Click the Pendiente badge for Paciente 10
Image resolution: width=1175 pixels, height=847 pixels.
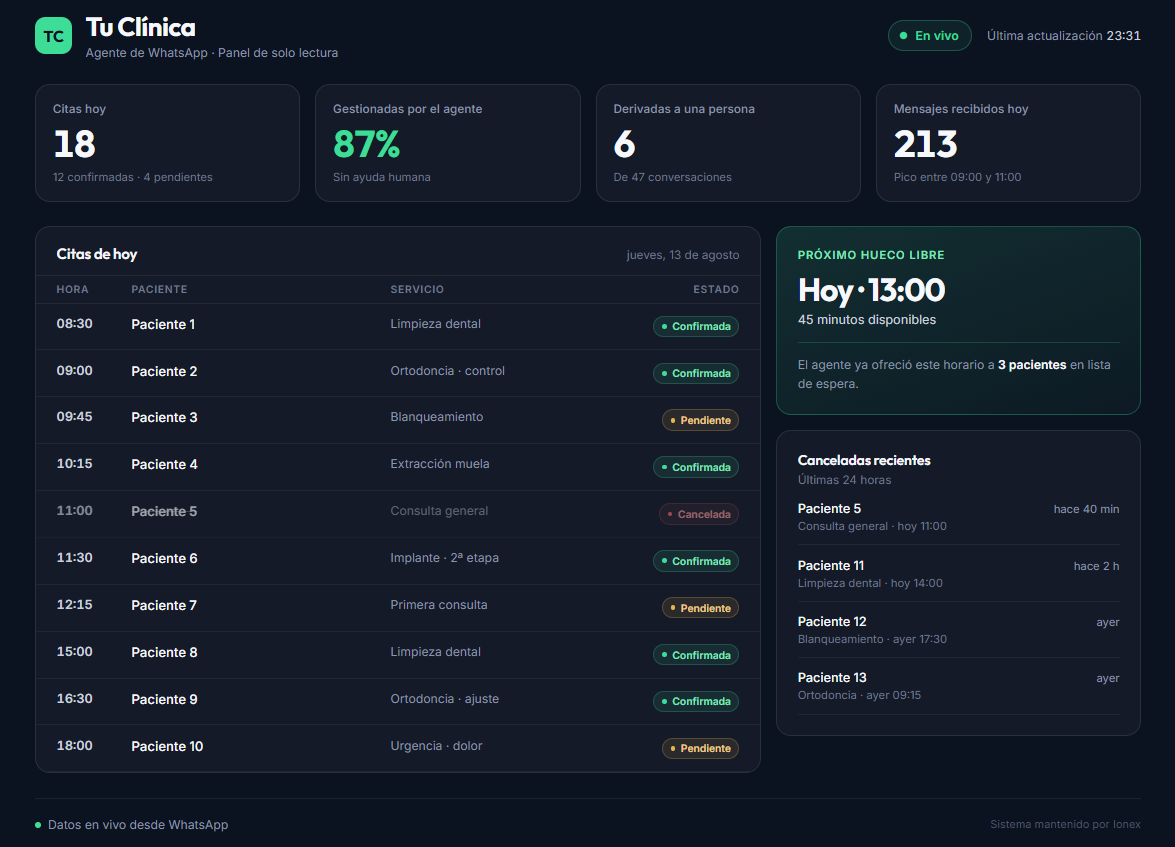(x=700, y=748)
